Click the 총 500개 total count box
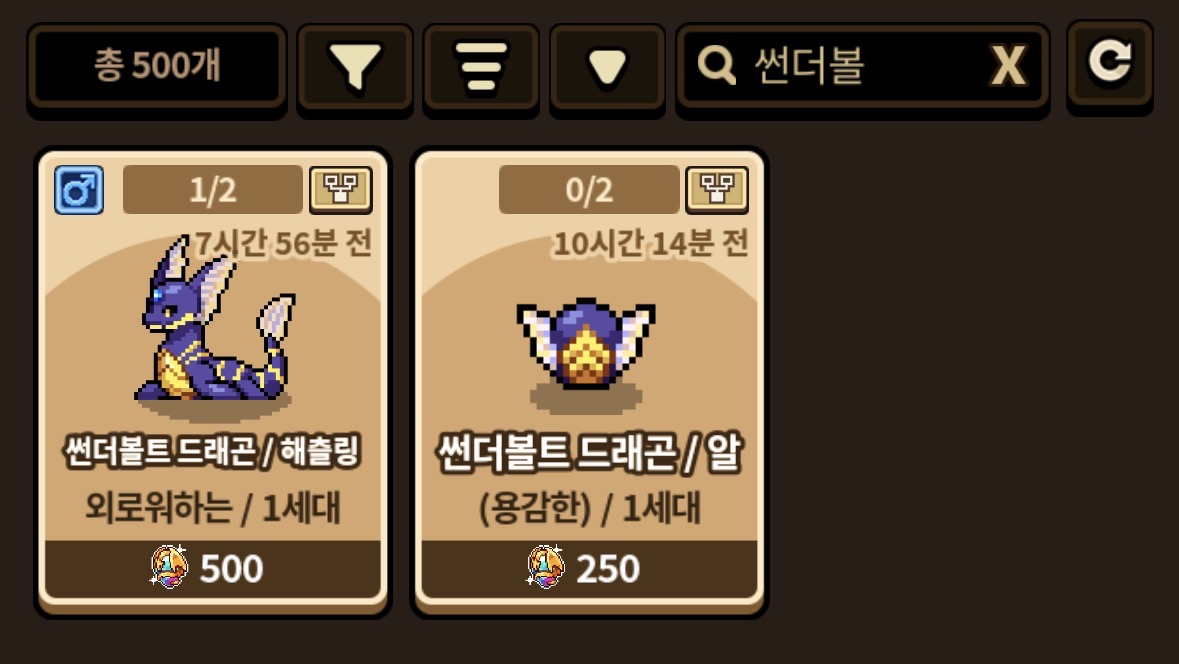This screenshot has height=664, width=1179. click(x=157, y=66)
